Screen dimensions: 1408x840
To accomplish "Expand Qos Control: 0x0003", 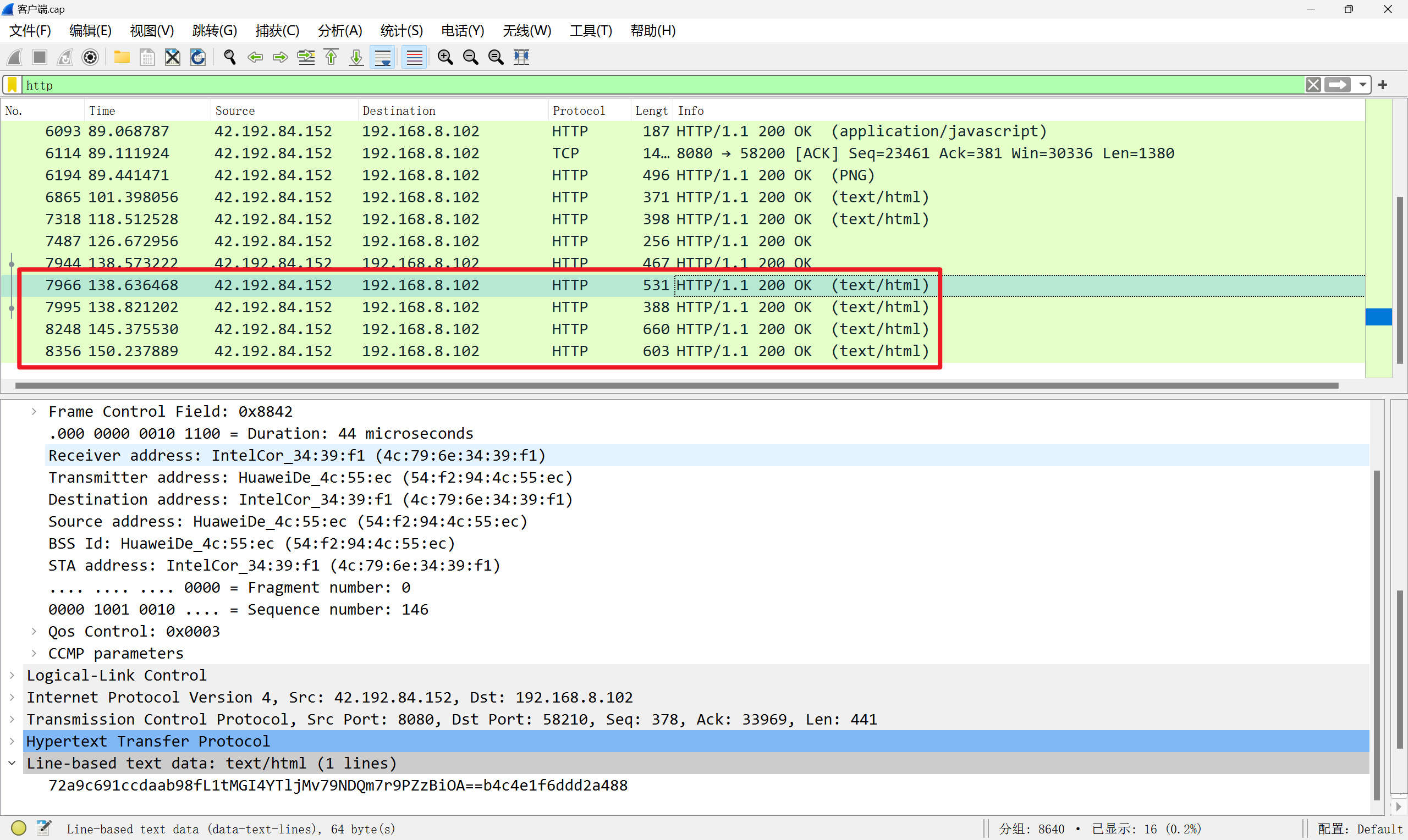I will 34,632.
